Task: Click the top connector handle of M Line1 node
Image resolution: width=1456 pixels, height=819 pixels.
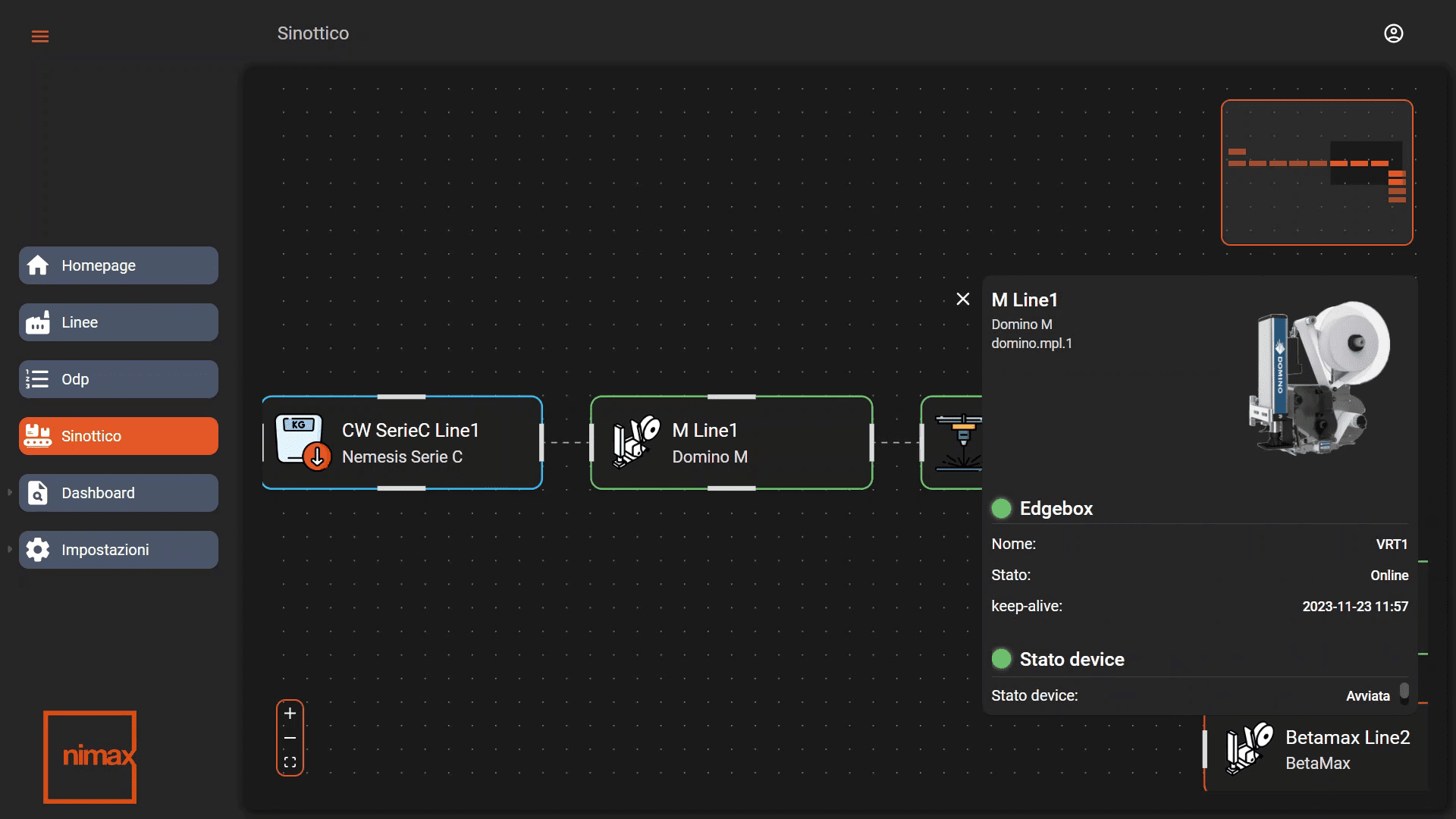Action: coord(731,397)
